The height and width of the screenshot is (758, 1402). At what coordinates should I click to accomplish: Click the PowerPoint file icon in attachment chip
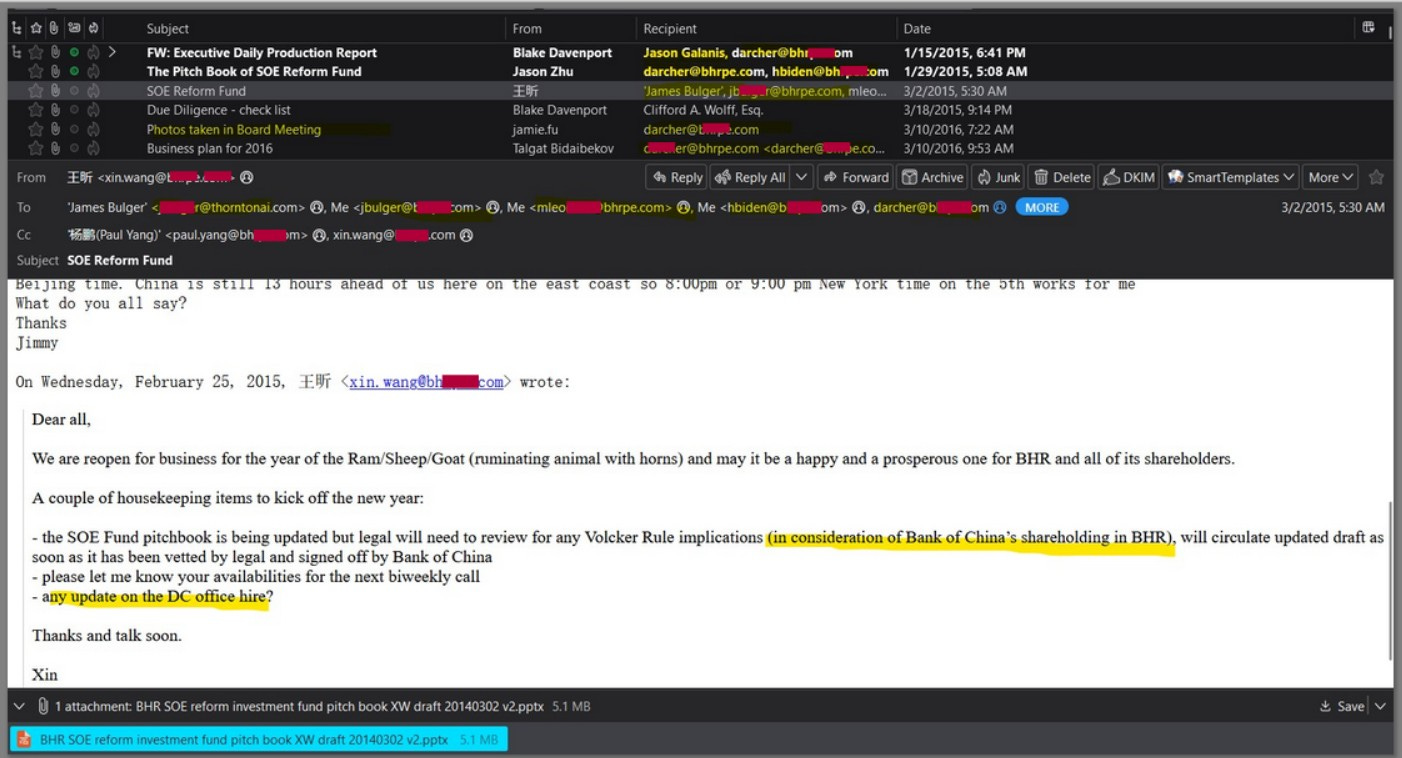[25, 740]
